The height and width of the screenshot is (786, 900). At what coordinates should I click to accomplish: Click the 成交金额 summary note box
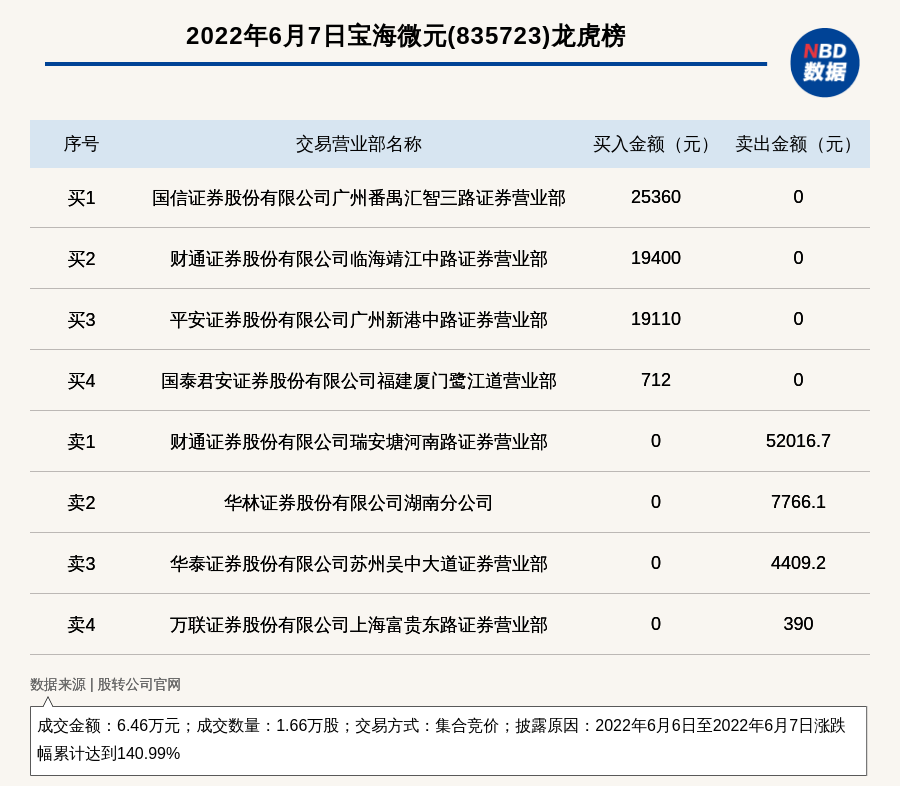click(x=448, y=741)
